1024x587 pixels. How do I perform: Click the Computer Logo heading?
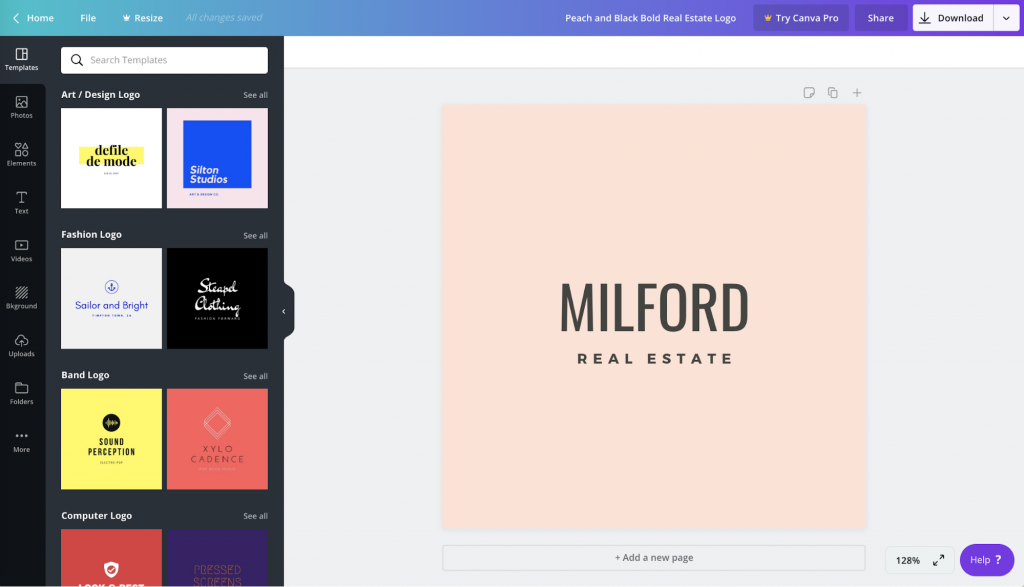[97, 515]
